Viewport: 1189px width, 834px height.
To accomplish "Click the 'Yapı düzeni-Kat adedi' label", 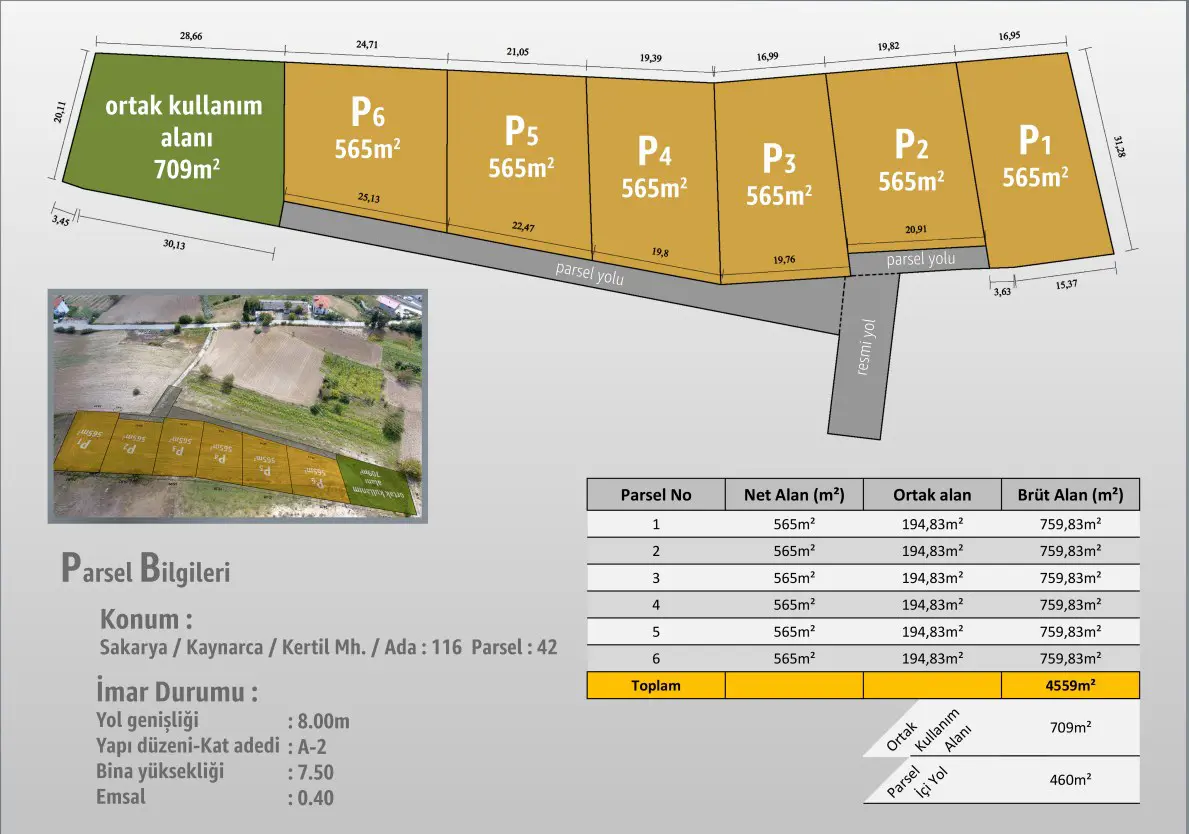I will 188,746.
